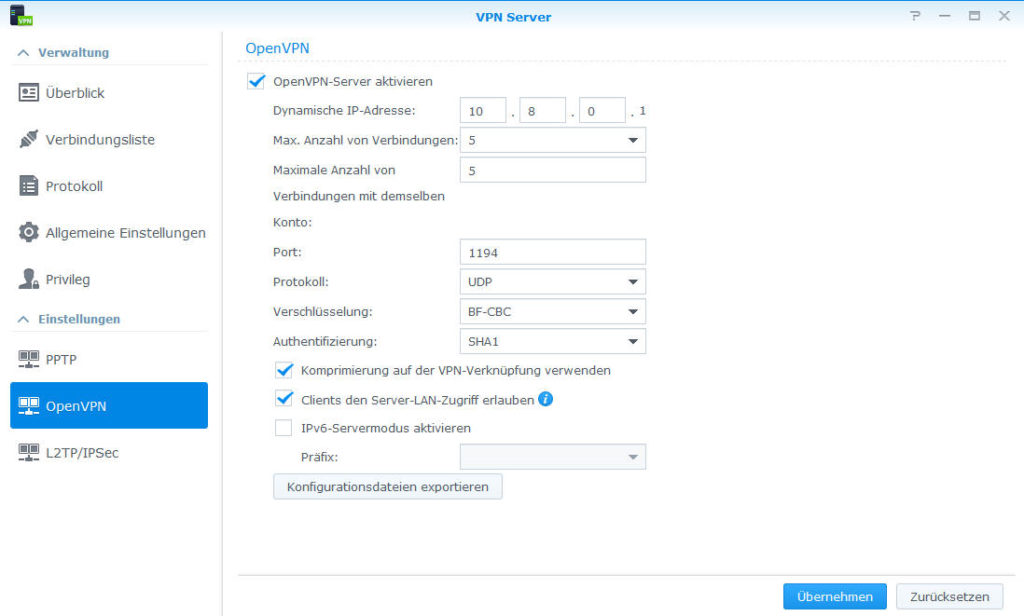Click the PPTP network icon
Viewport: 1024px width, 616px height.
click(28, 359)
